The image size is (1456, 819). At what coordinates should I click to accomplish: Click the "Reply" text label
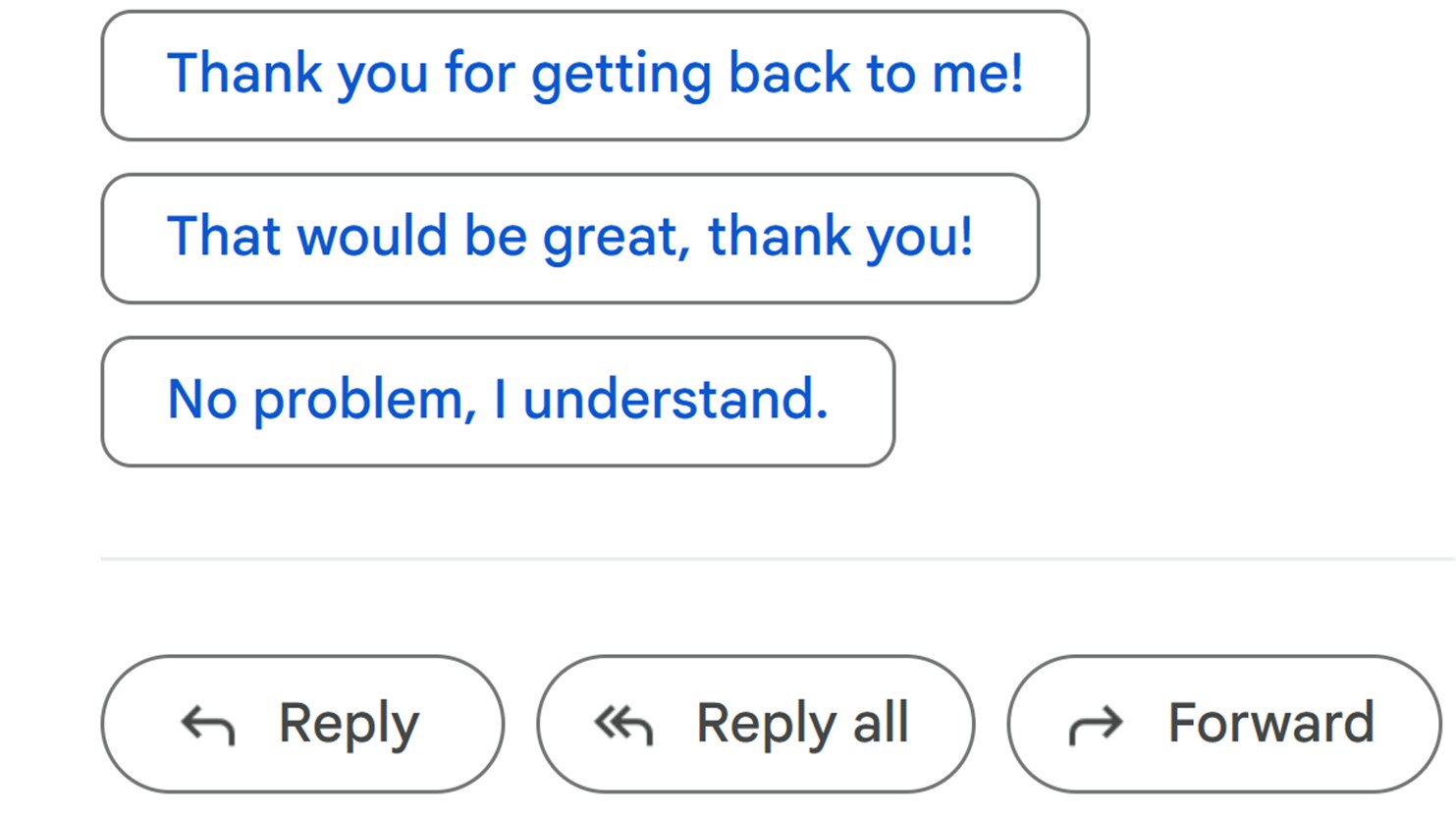point(349,724)
